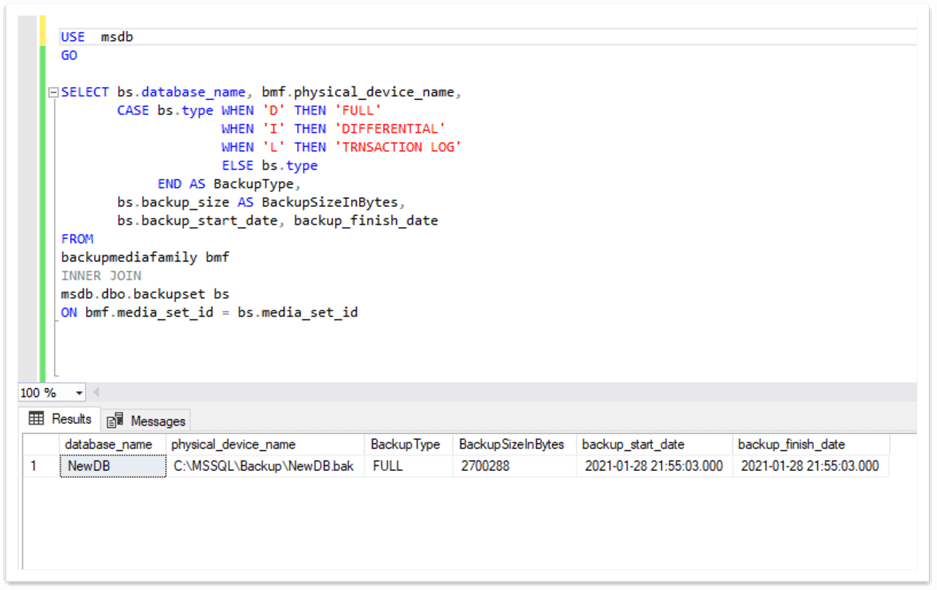Screen dimensions: 937x590
Task: Switch to the Messages tab
Action: point(147,420)
